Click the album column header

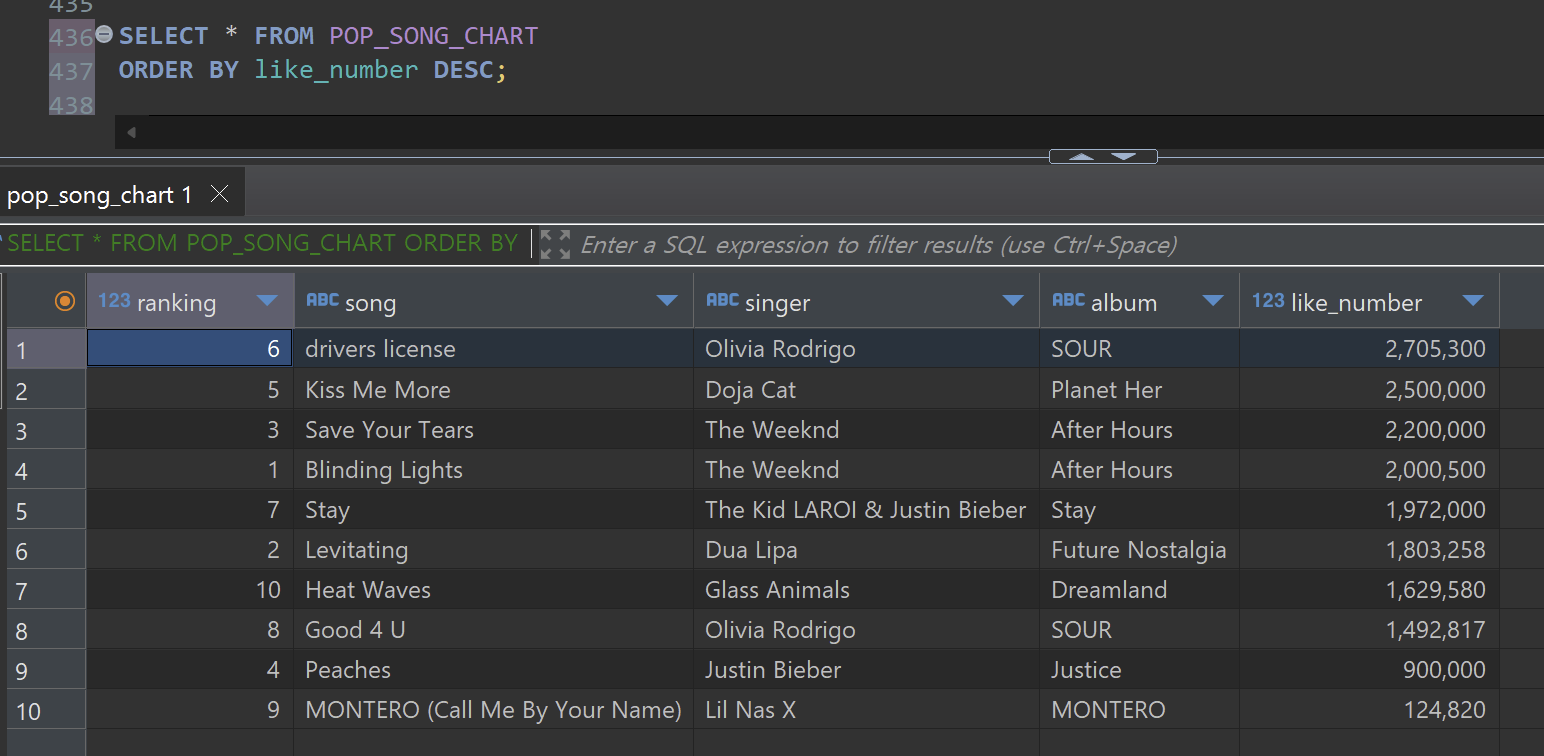[x=1139, y=301]
